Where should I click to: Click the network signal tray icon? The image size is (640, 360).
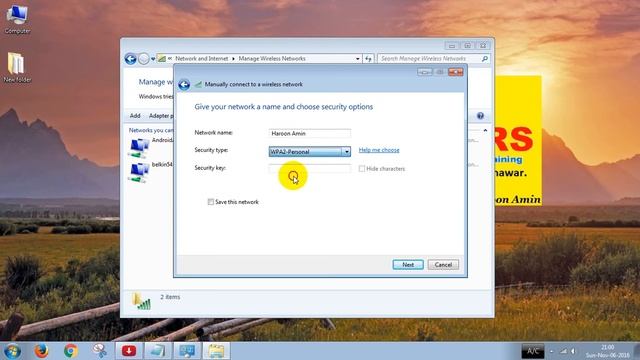coord(563,351)
